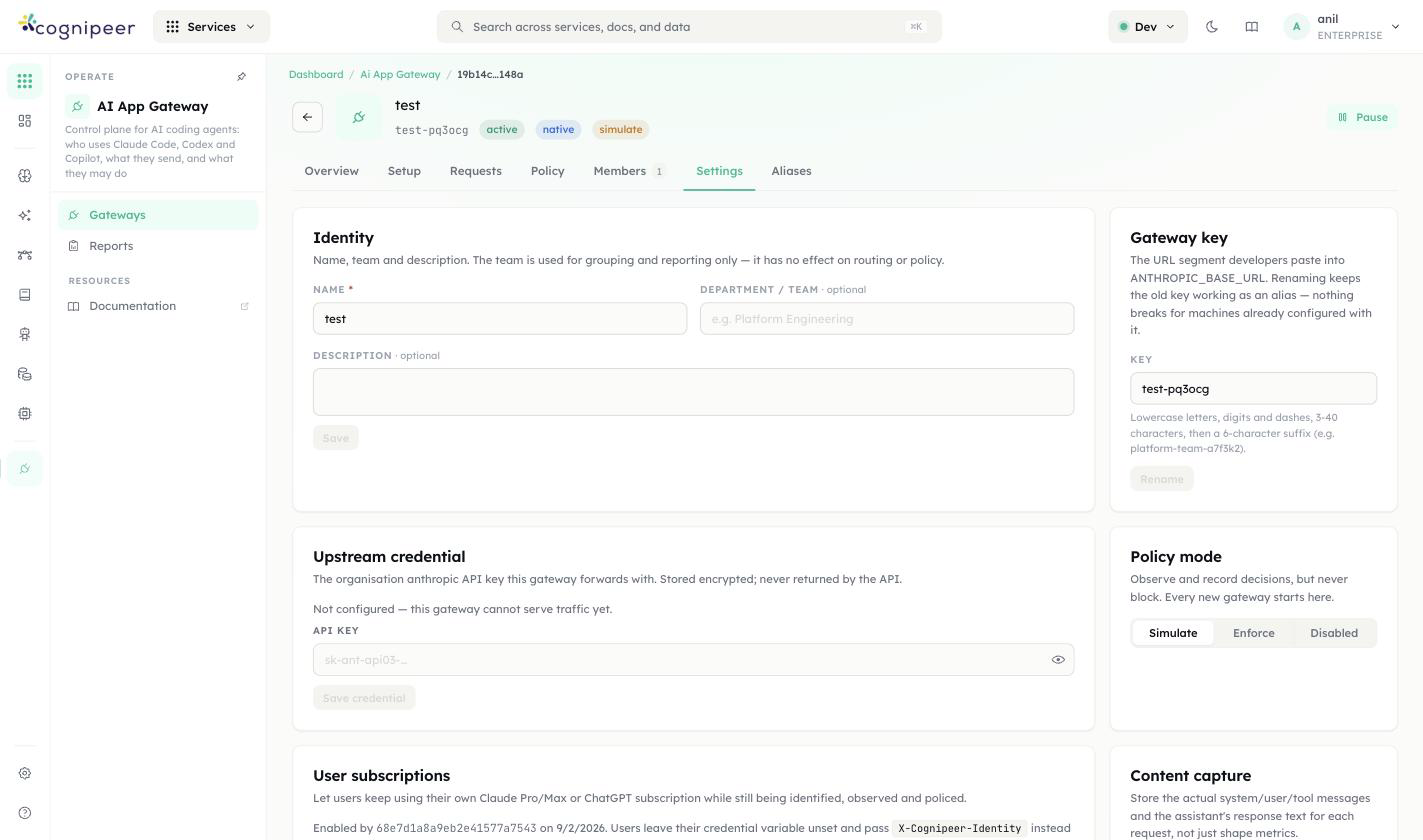Switch to the Requests tab
Screen dimensions: 1423x840
(x=475, y=171)
